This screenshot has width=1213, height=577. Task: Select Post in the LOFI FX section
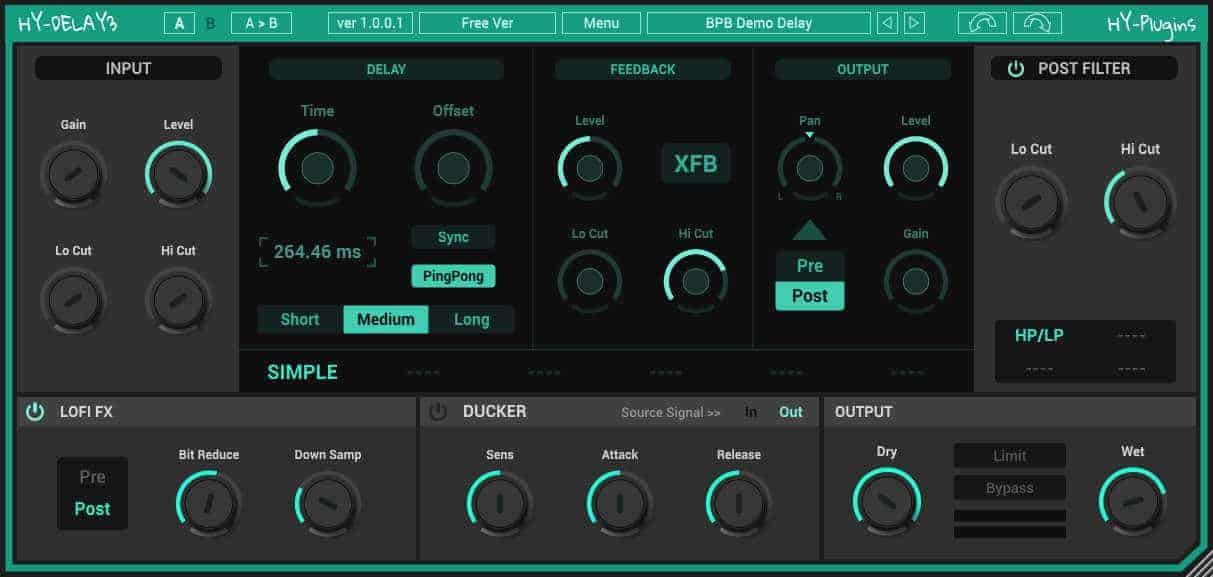[92, 509]
